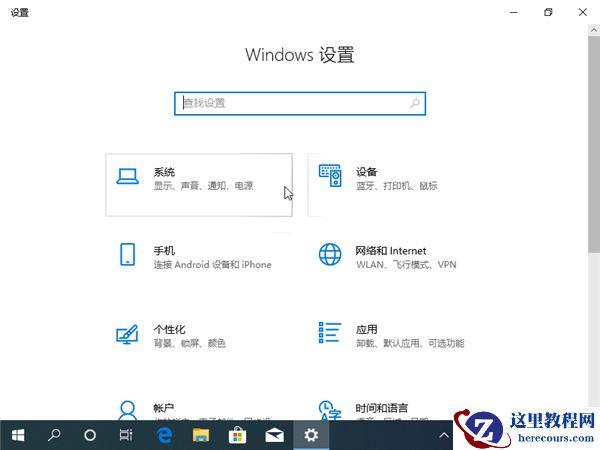Open taskbar Search magnifier

click(x=54, y=435)
